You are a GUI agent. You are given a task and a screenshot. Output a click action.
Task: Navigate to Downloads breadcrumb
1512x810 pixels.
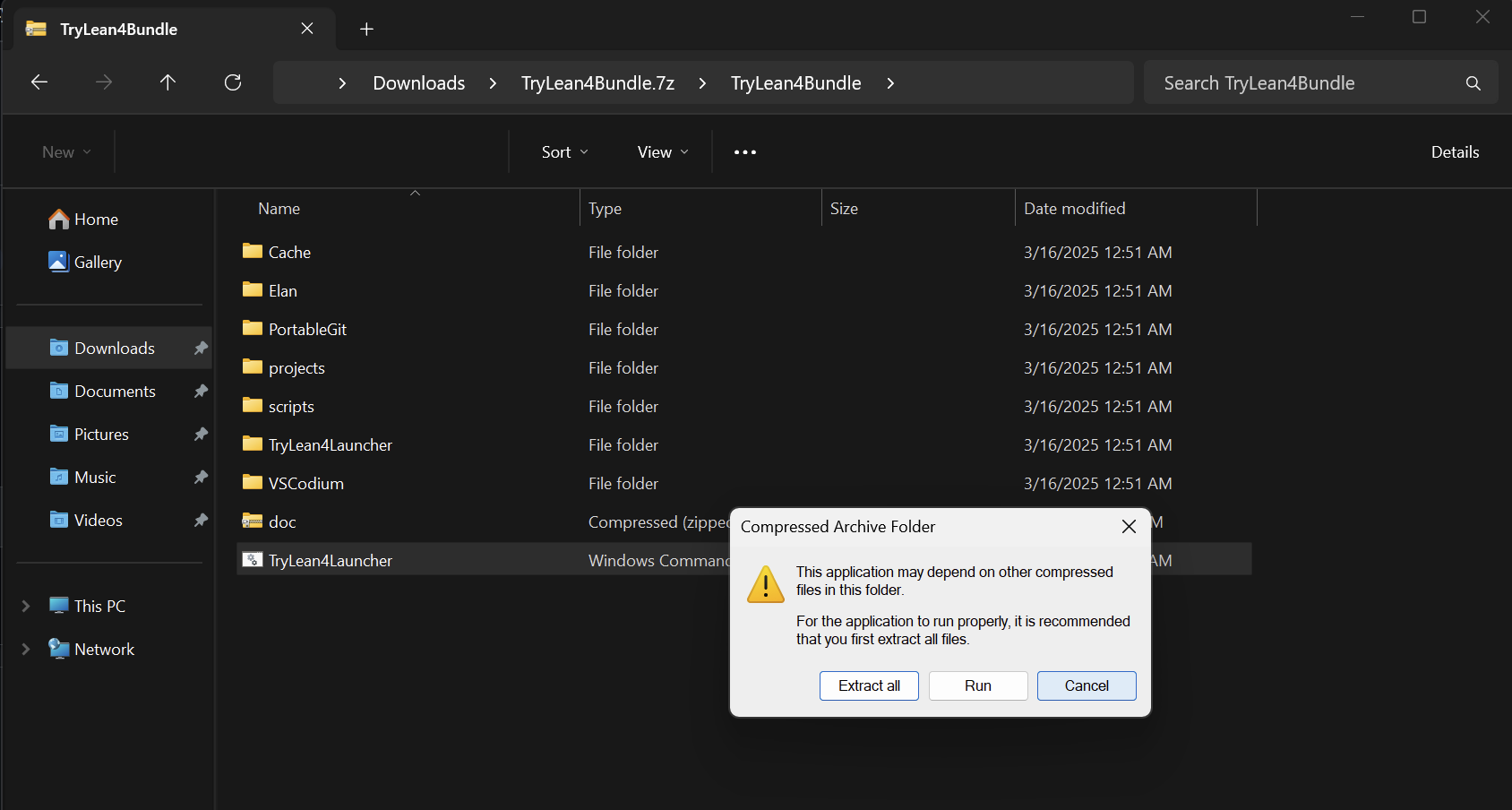(419, 83)
